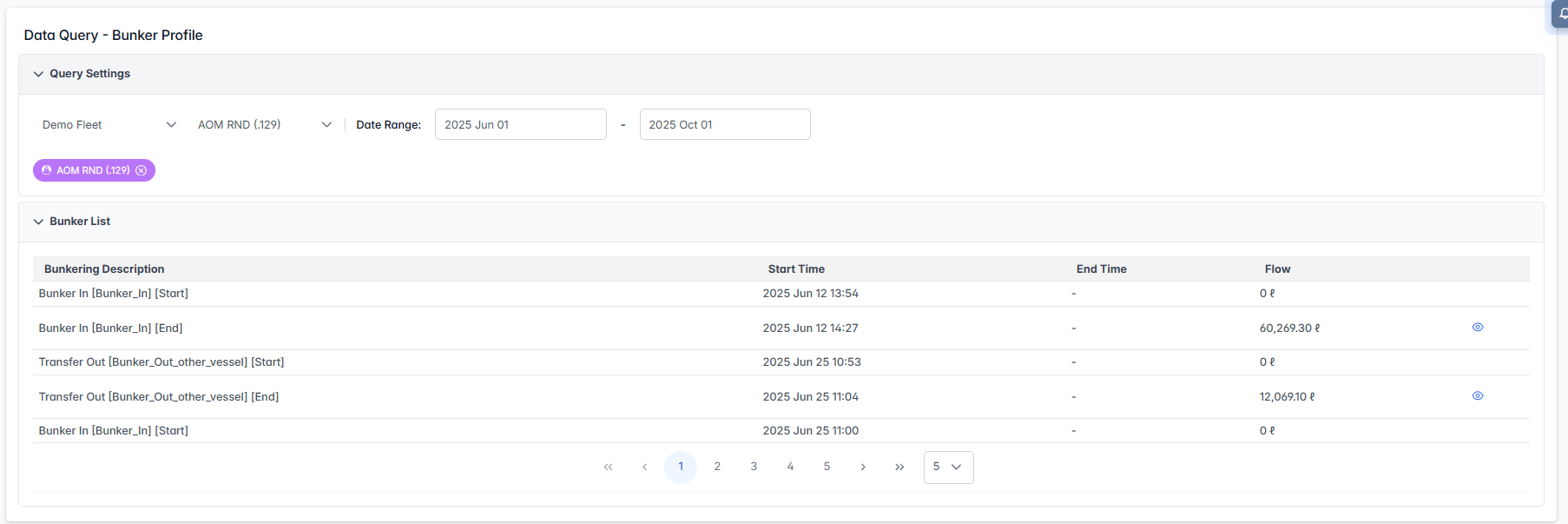
Task: Collapse the Query Settings section
Action: [x=38, y=74]
